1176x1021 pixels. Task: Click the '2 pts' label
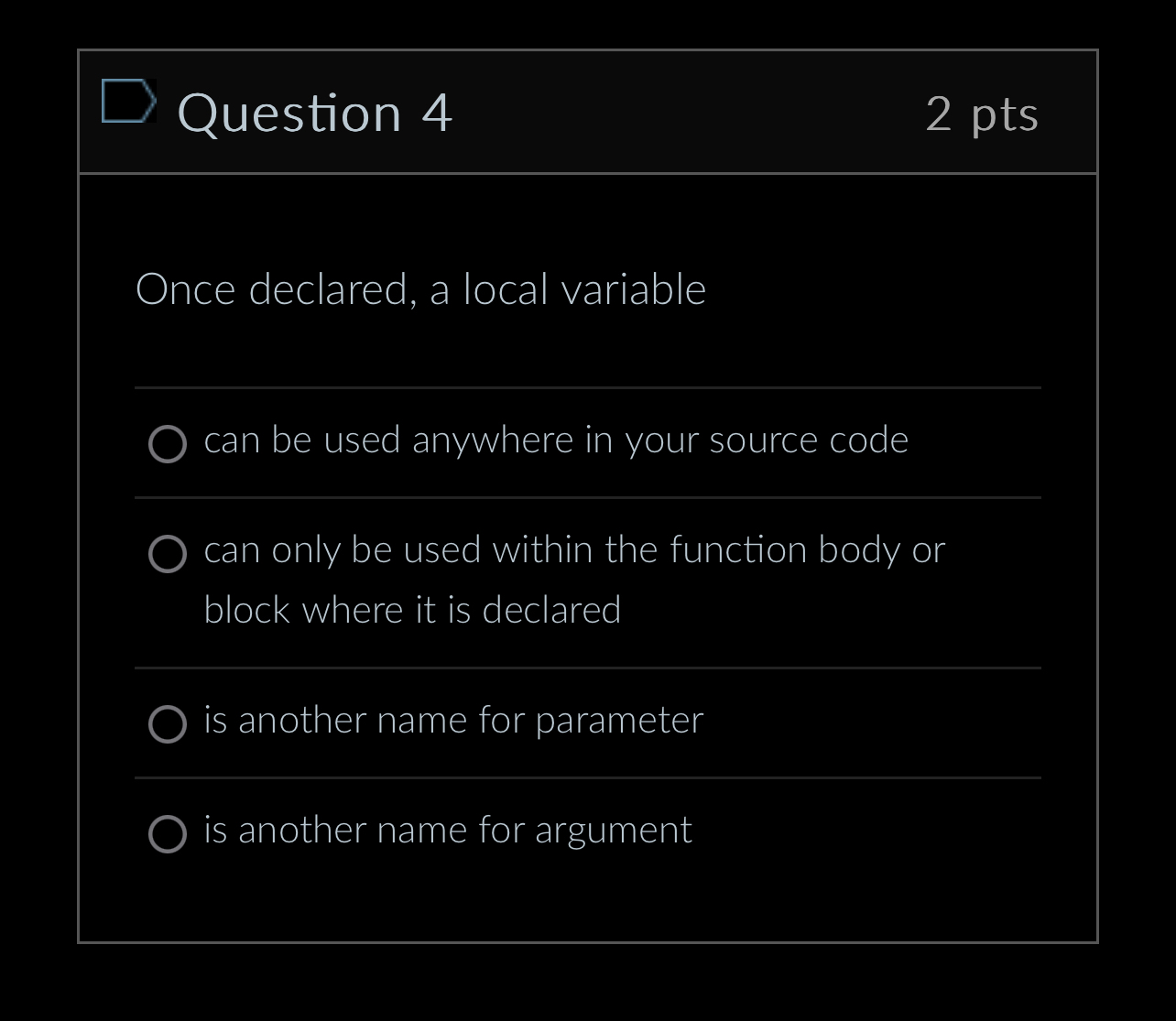point(983,112)
